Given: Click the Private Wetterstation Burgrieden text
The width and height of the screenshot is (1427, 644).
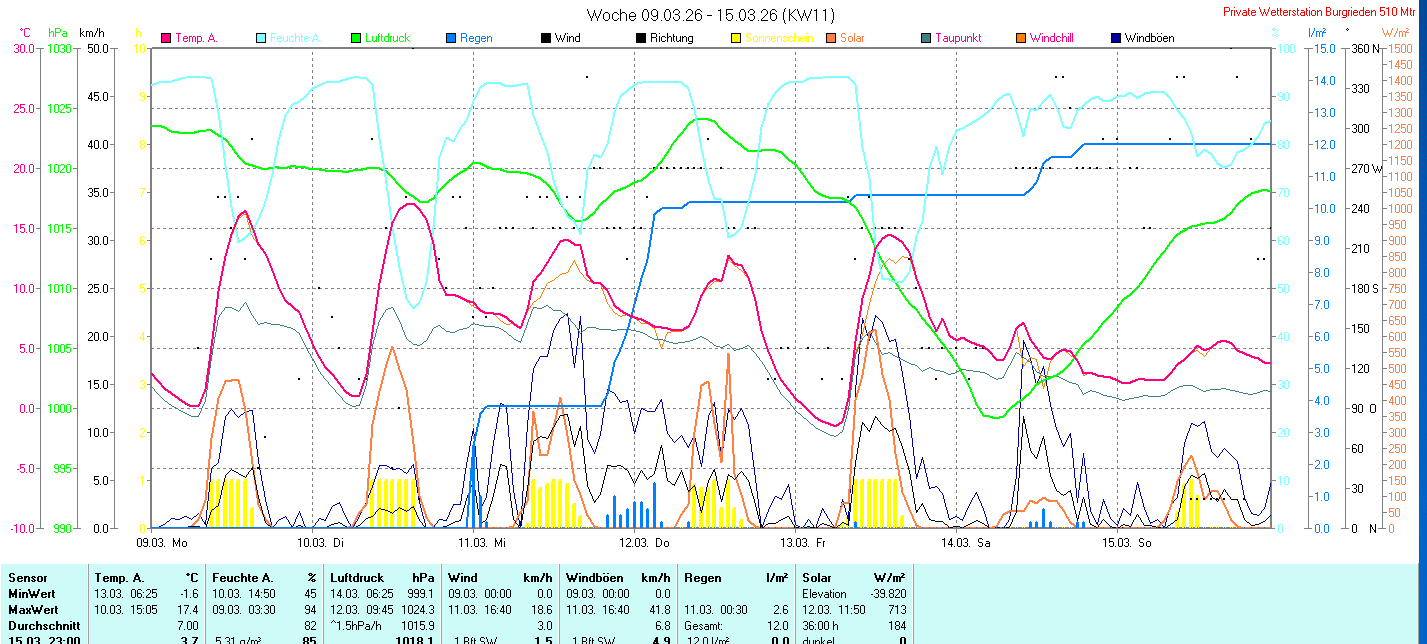Looking at the screenshot, I should coord(1322,12).
